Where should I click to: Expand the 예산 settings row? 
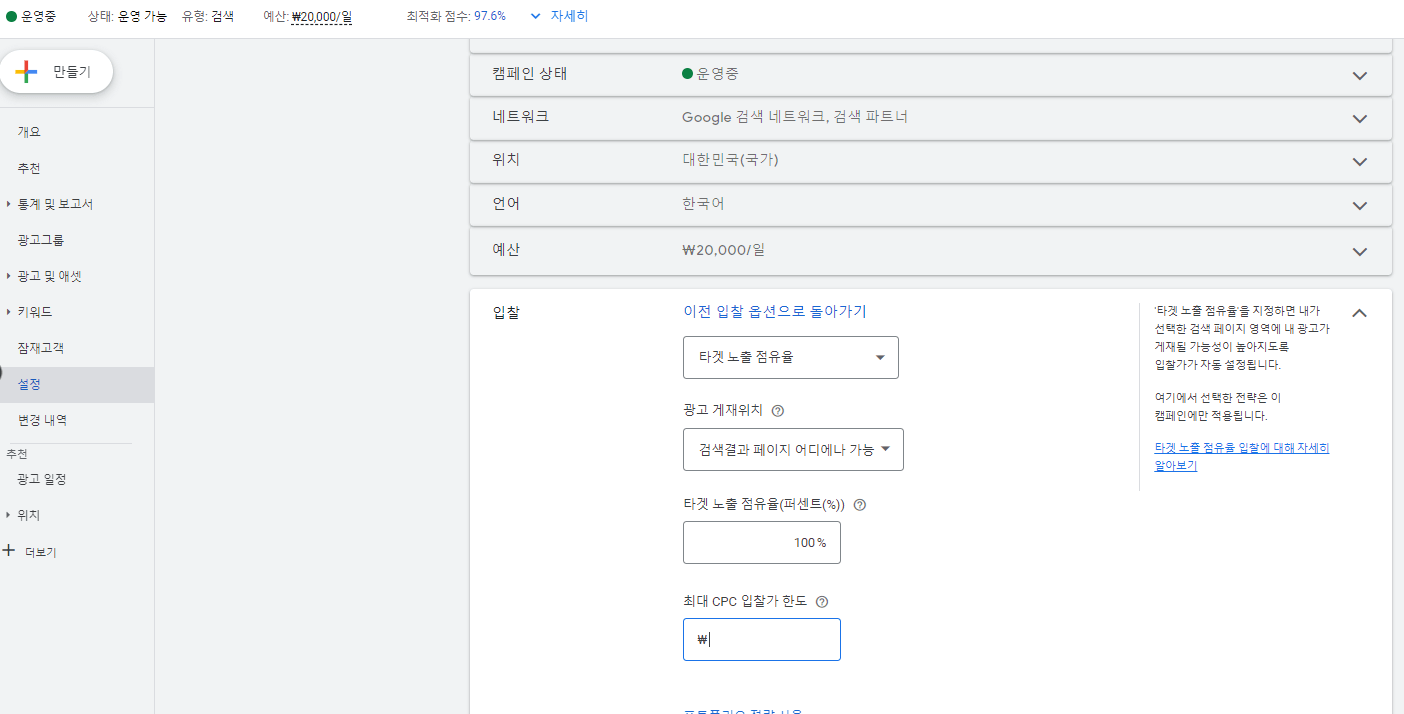[1359, 251]
